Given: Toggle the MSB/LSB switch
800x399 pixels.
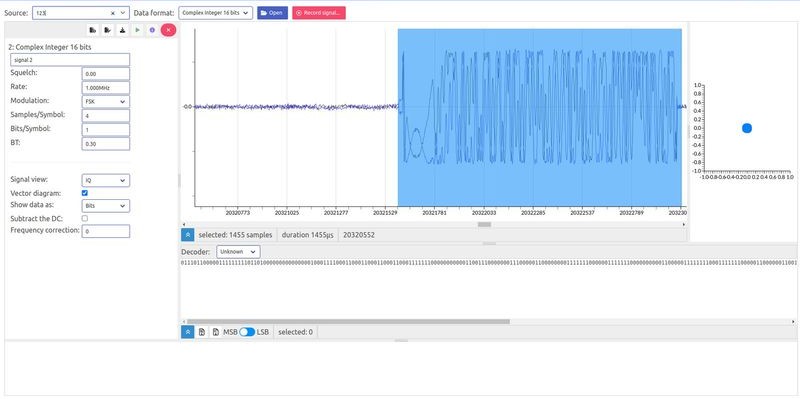Looking at the screenshot, I should tap(247, 332).
